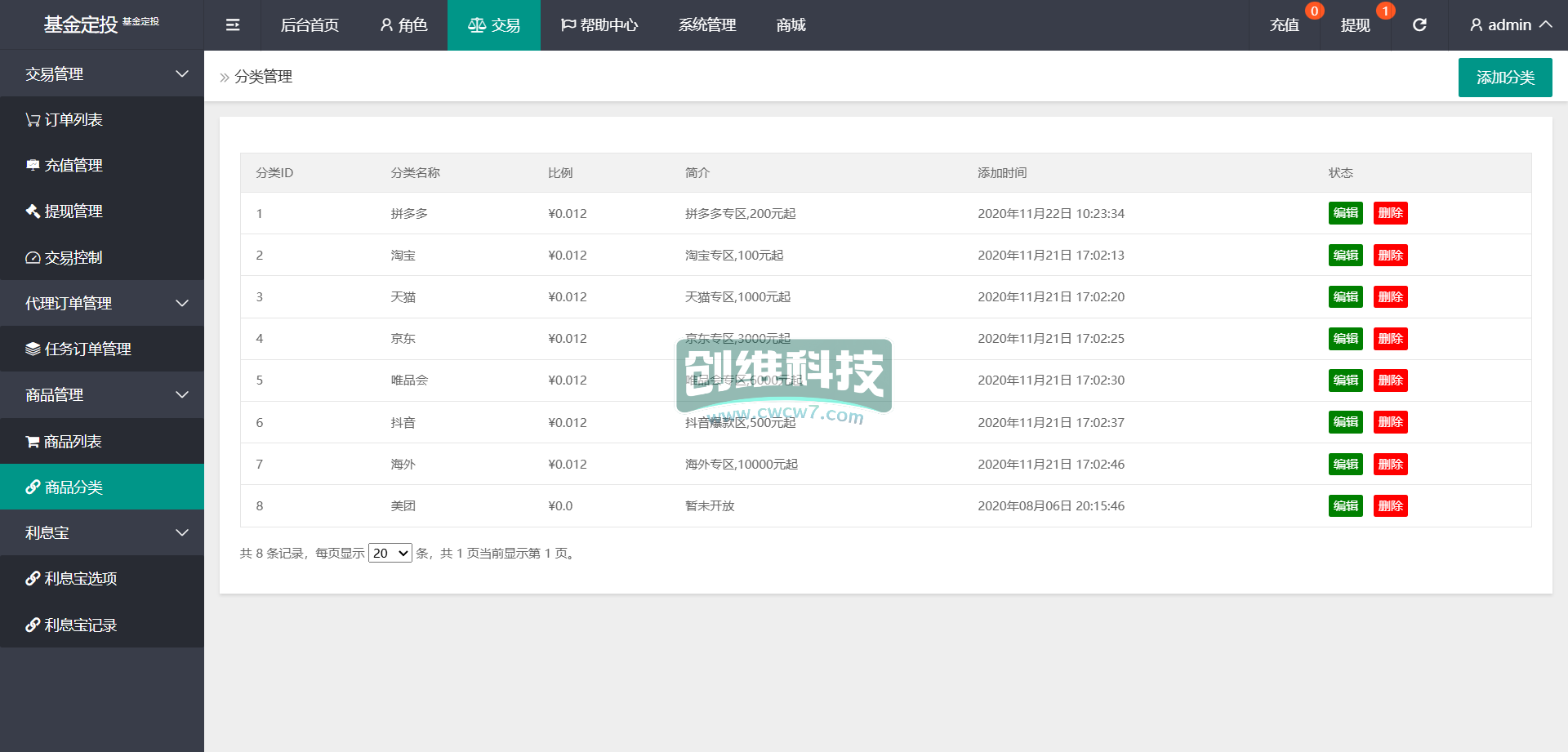Open 充值管理 in the sidebar

(73, 166)
